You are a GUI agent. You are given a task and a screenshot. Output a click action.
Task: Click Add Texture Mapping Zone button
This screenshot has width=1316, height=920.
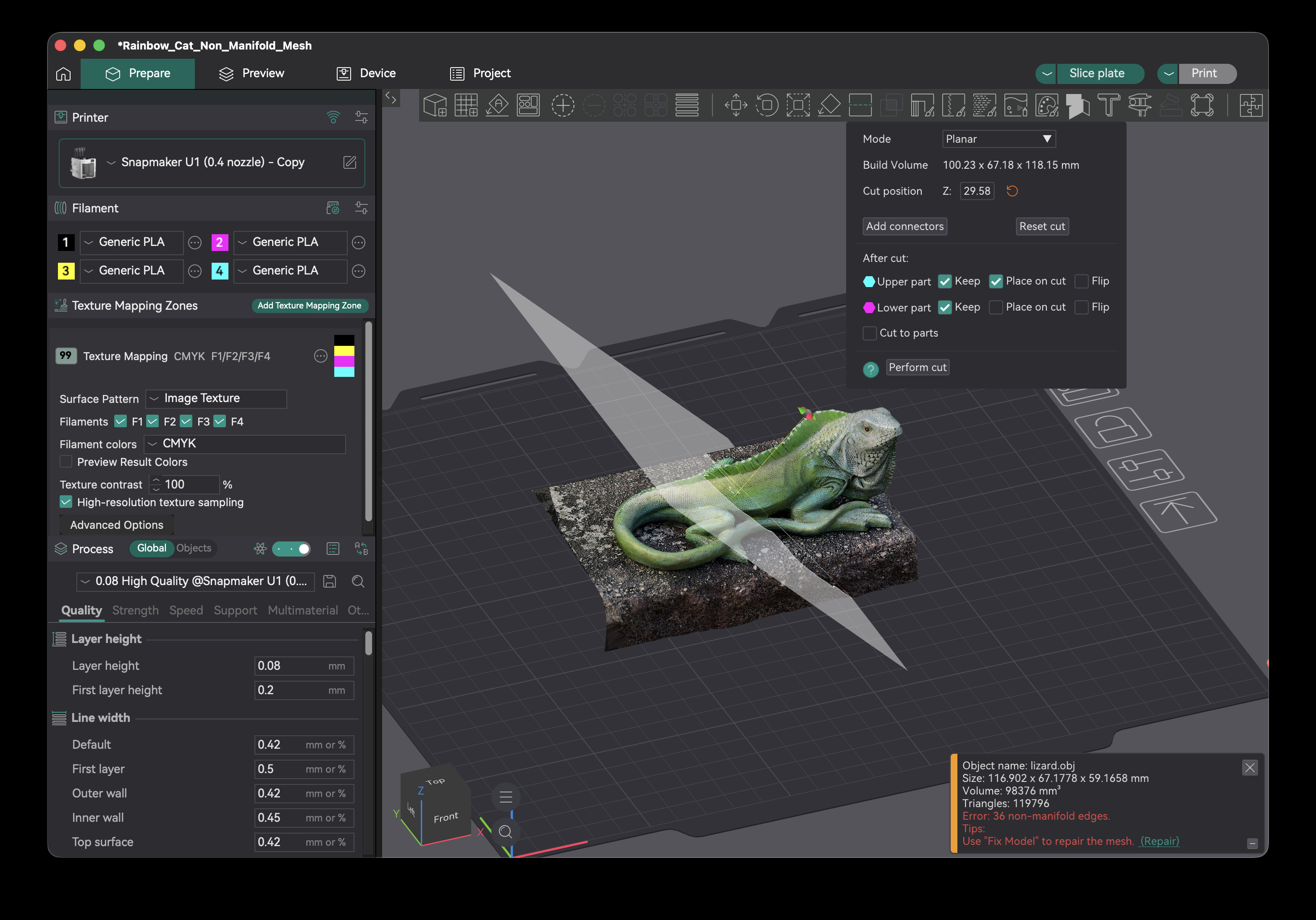(x=309, y=305)
